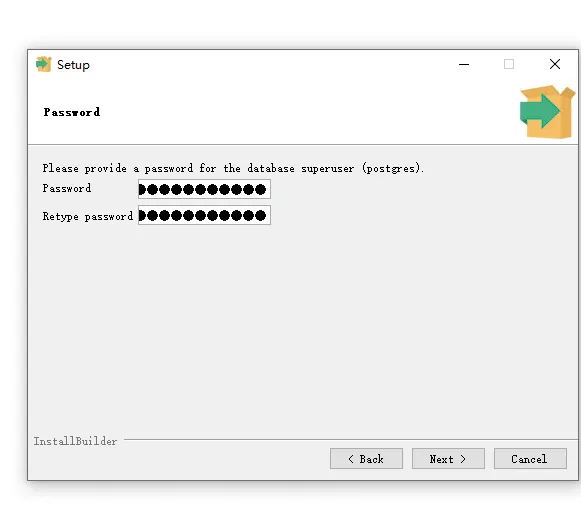The width and height of the screenshot is (581, 506).
Task: Click the bold Password page heading
Action: coord(72,112)
